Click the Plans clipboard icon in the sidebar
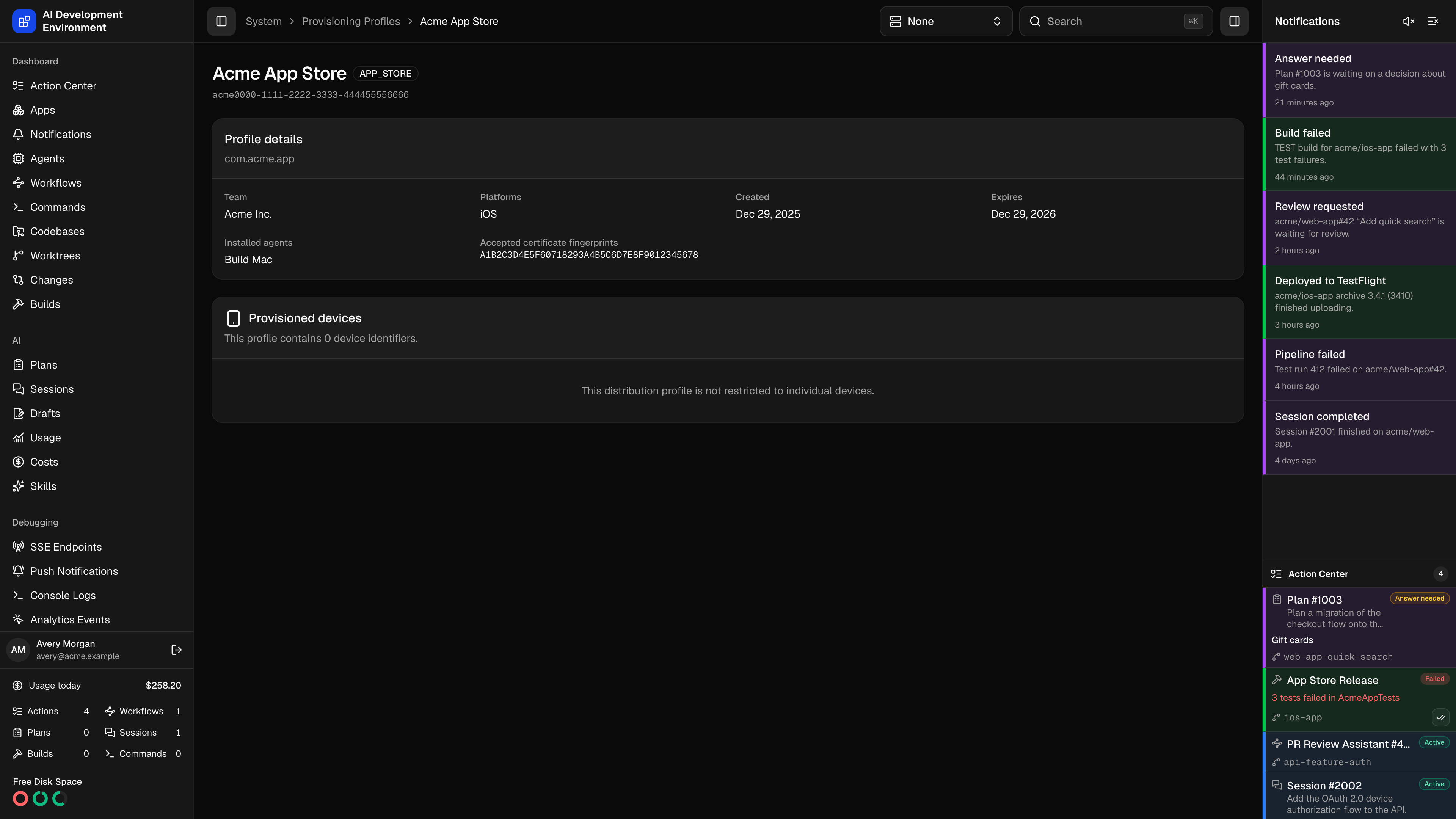 (18, 365)
